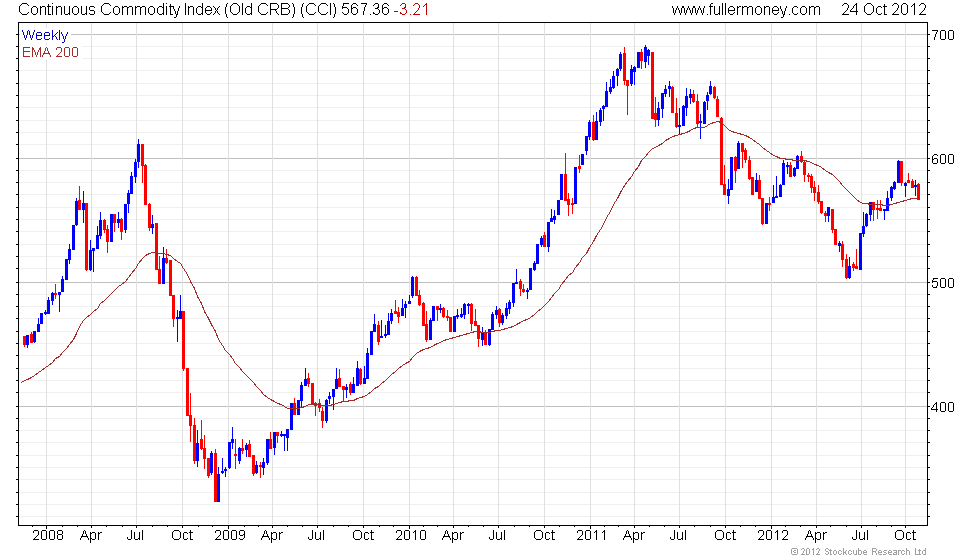Click the Apr label following 2008

pos(91,536)
